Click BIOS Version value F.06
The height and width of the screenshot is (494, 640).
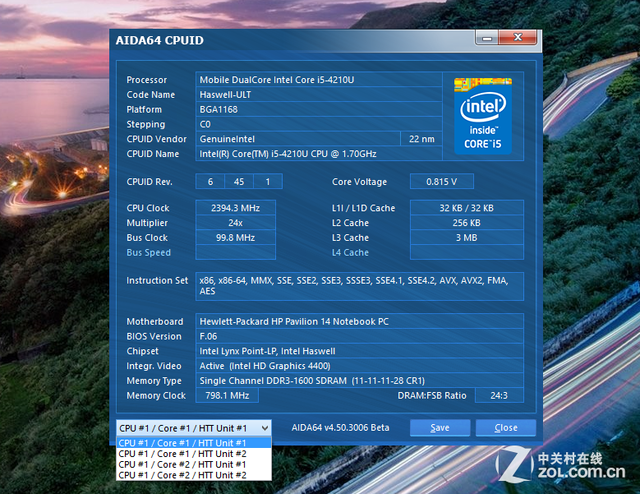click(x=360, y=336)
